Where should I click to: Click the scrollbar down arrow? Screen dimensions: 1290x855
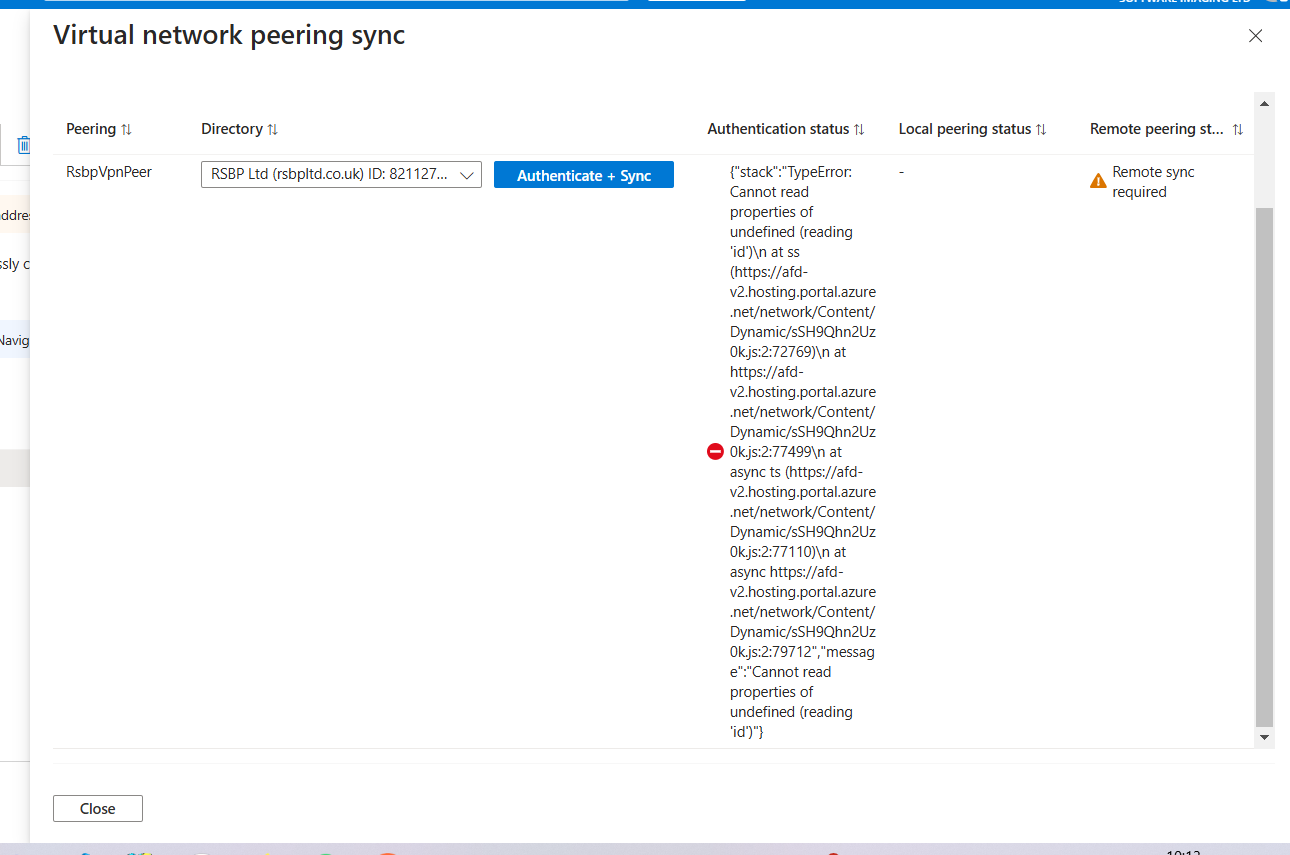(x=1264, y=737)
